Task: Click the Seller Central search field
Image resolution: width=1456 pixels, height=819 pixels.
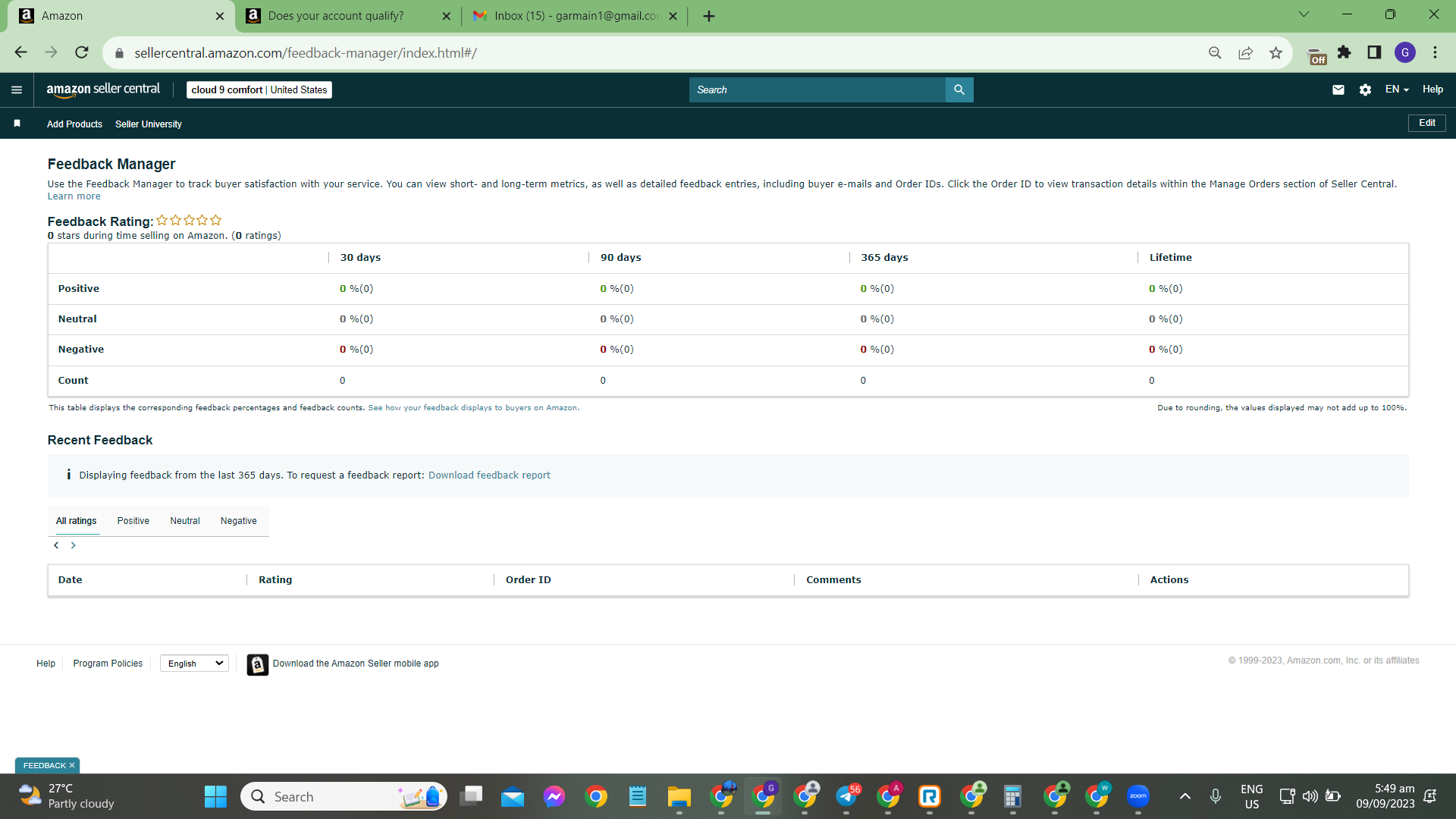Action: coord(817,89)
